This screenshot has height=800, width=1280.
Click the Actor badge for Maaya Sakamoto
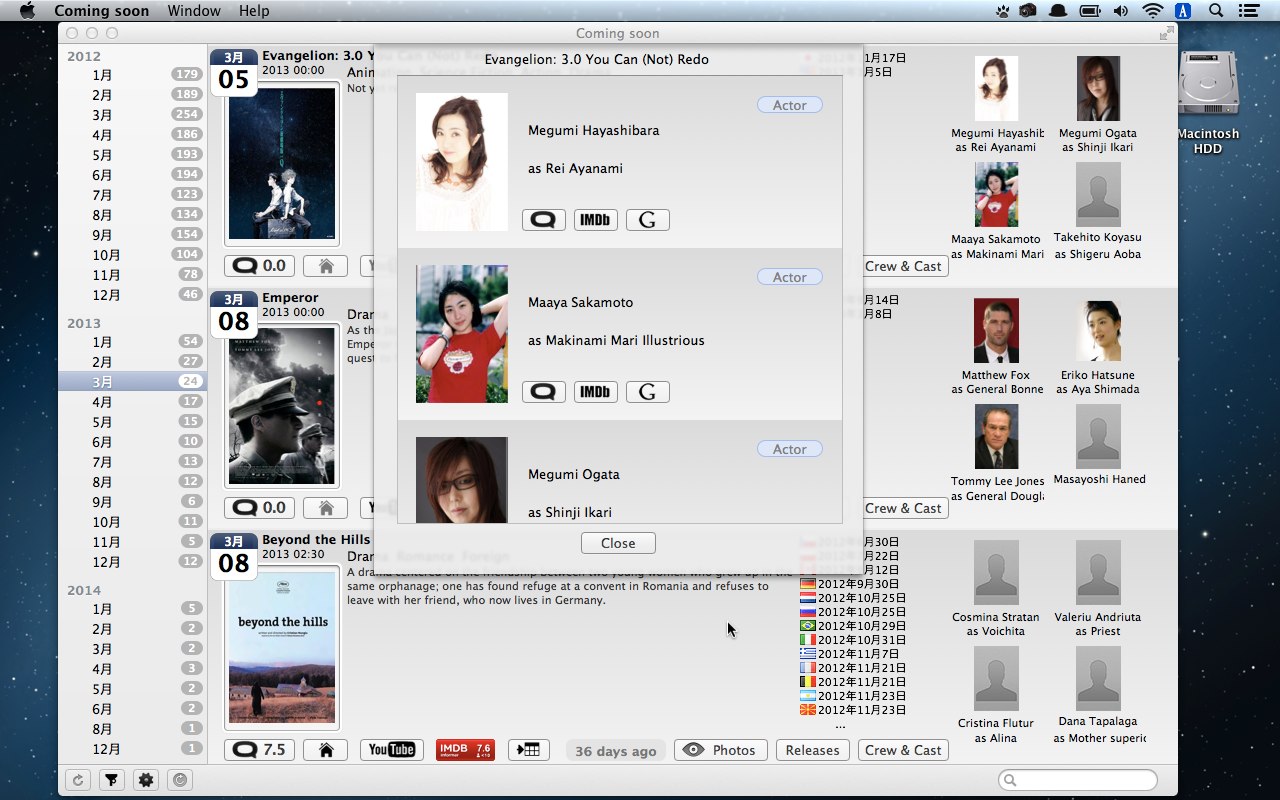tap(790, 277)
